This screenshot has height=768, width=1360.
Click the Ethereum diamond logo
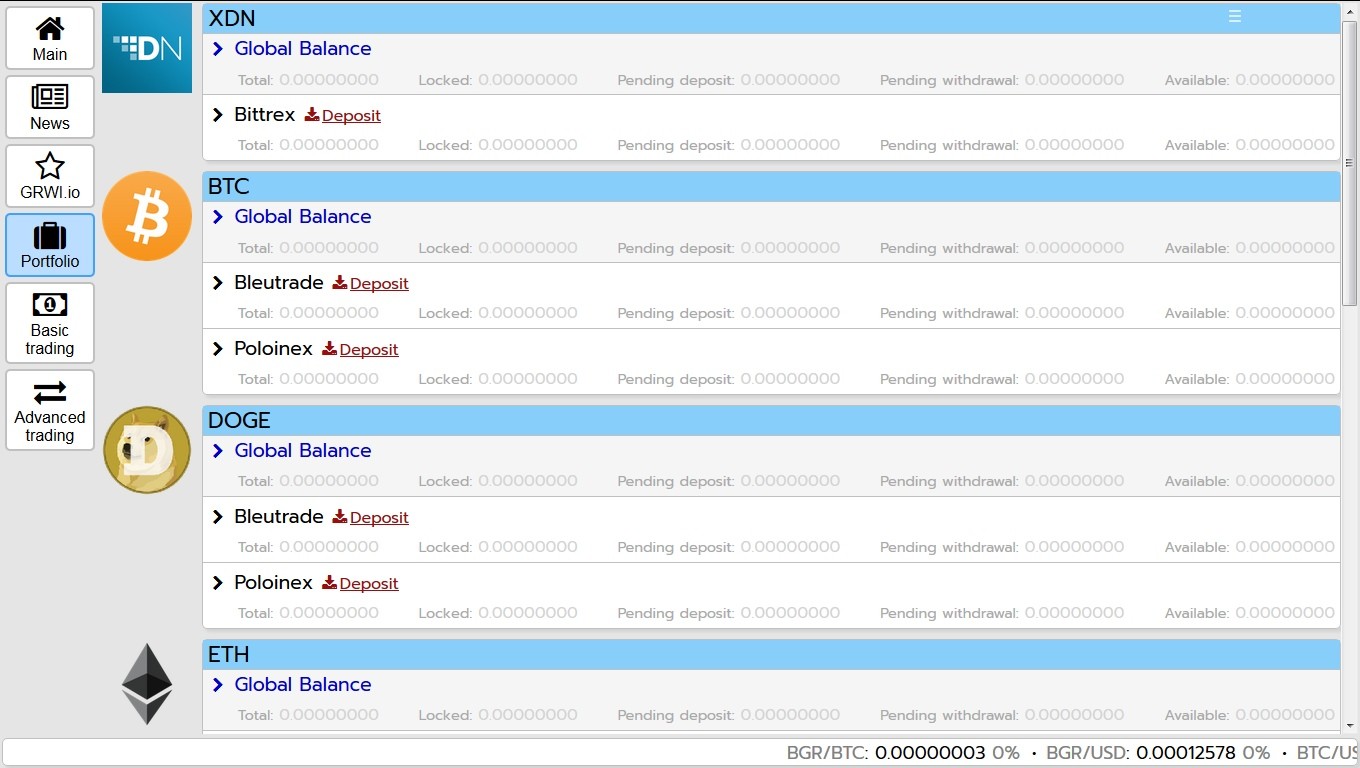tap(147, 684)
